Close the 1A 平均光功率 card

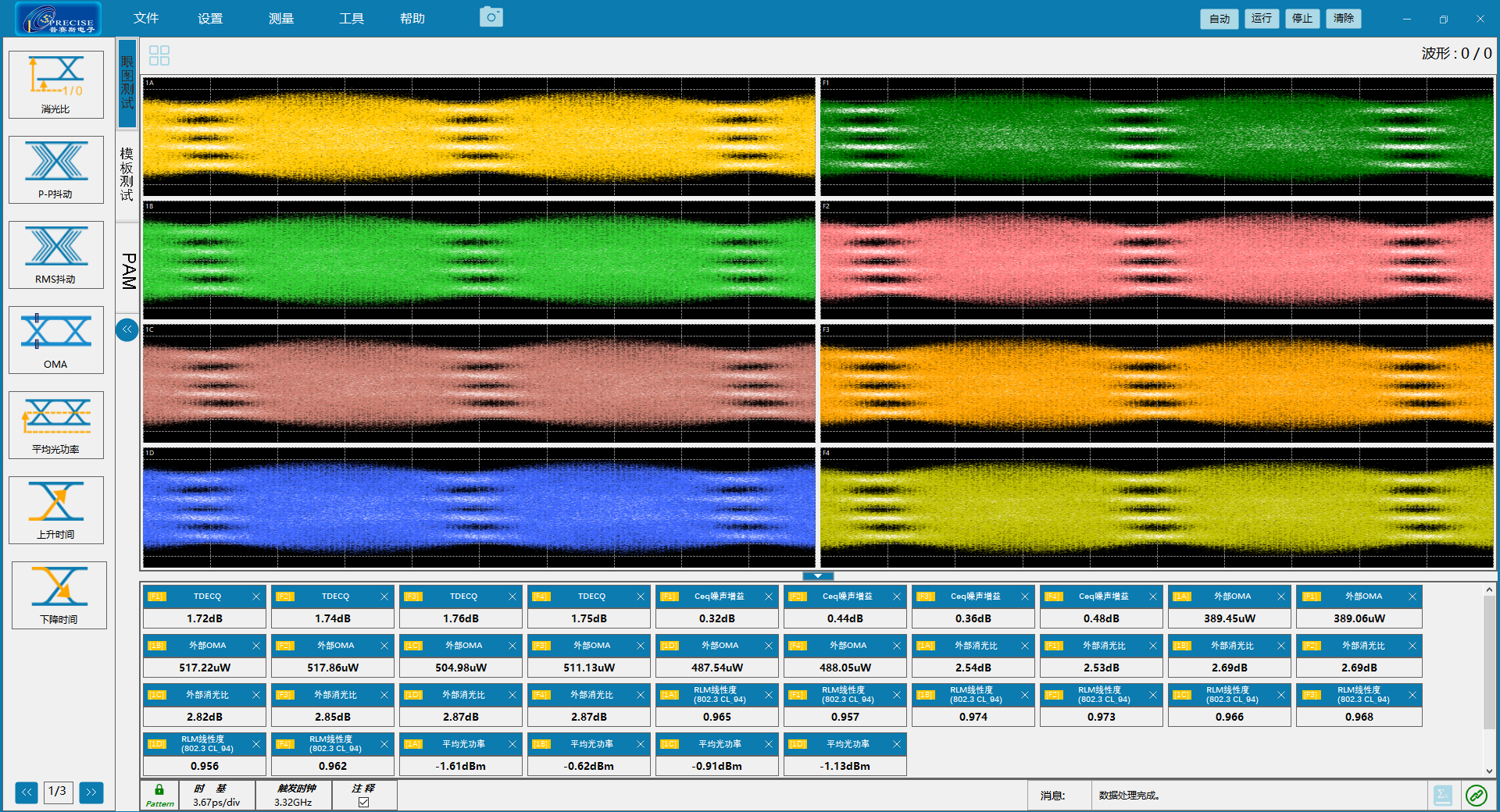click(x=512, y=744)
